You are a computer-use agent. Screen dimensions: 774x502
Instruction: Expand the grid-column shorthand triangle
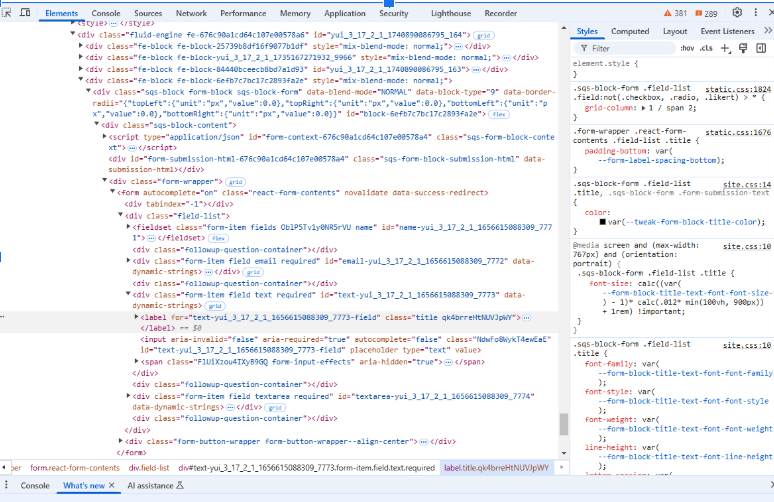click(x=644, y=108)
